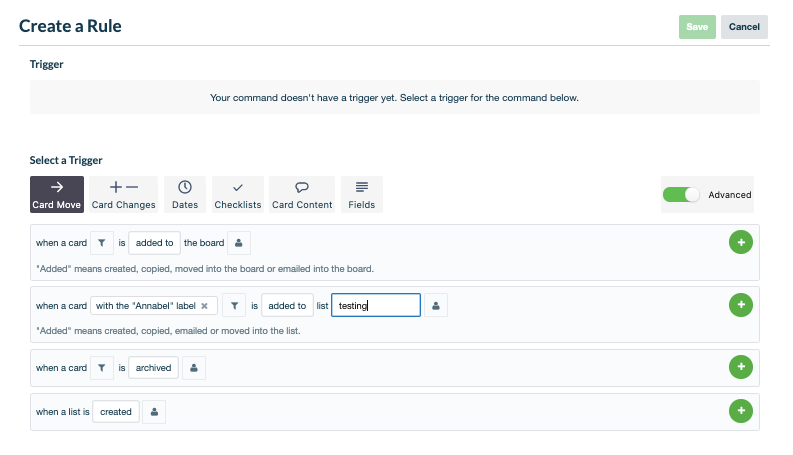
Task: Add the 'added to the board' trigger
Action: 740,242
